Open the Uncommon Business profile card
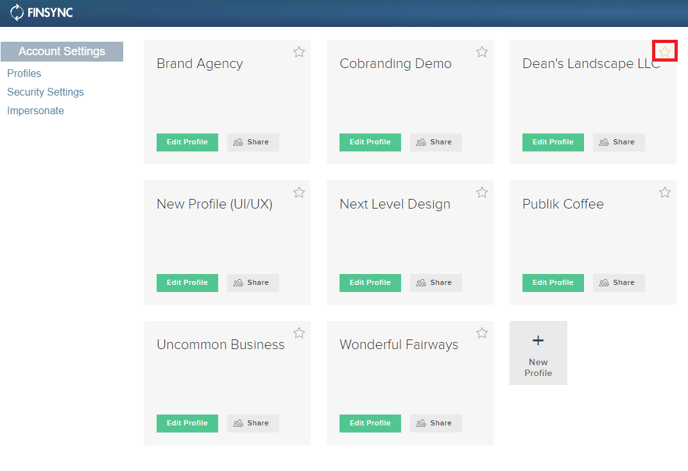The height and width of the screenshot is (471, 688). (227, 383)
